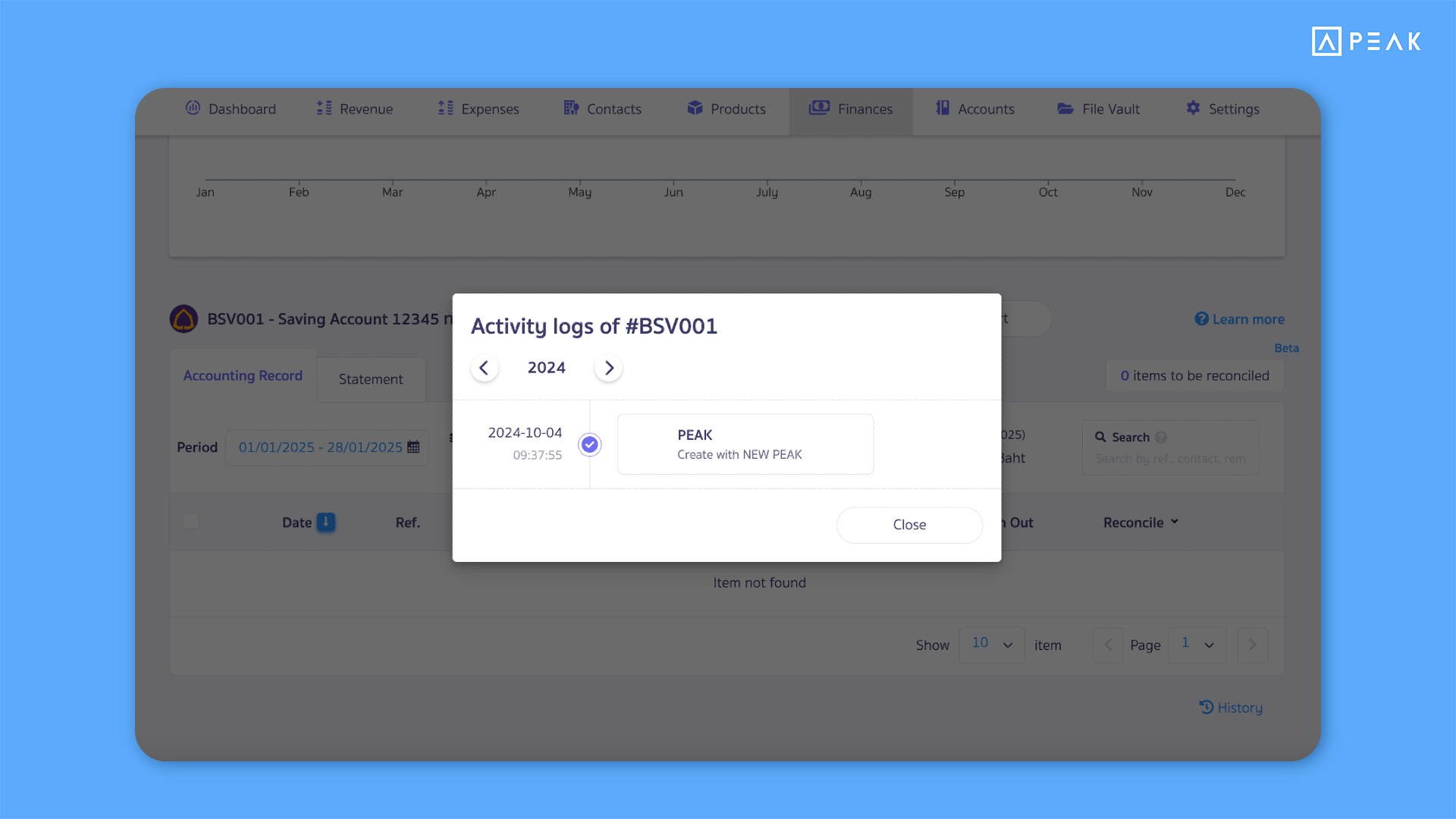Open the Period date range field
Viewport: 1456px width, 819px height.
[327, 447]
